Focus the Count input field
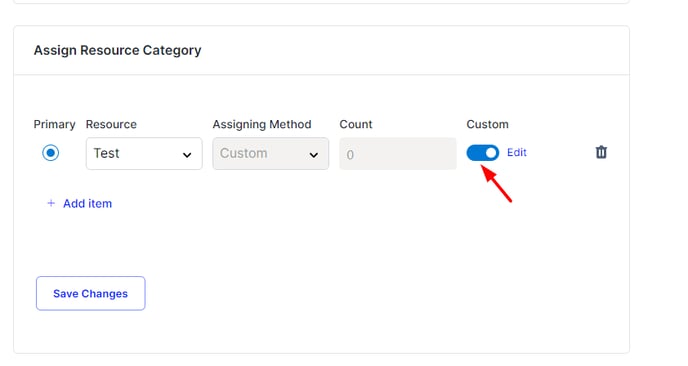The height and width of the screenshot is (366, 688). [x=398, y=154]
